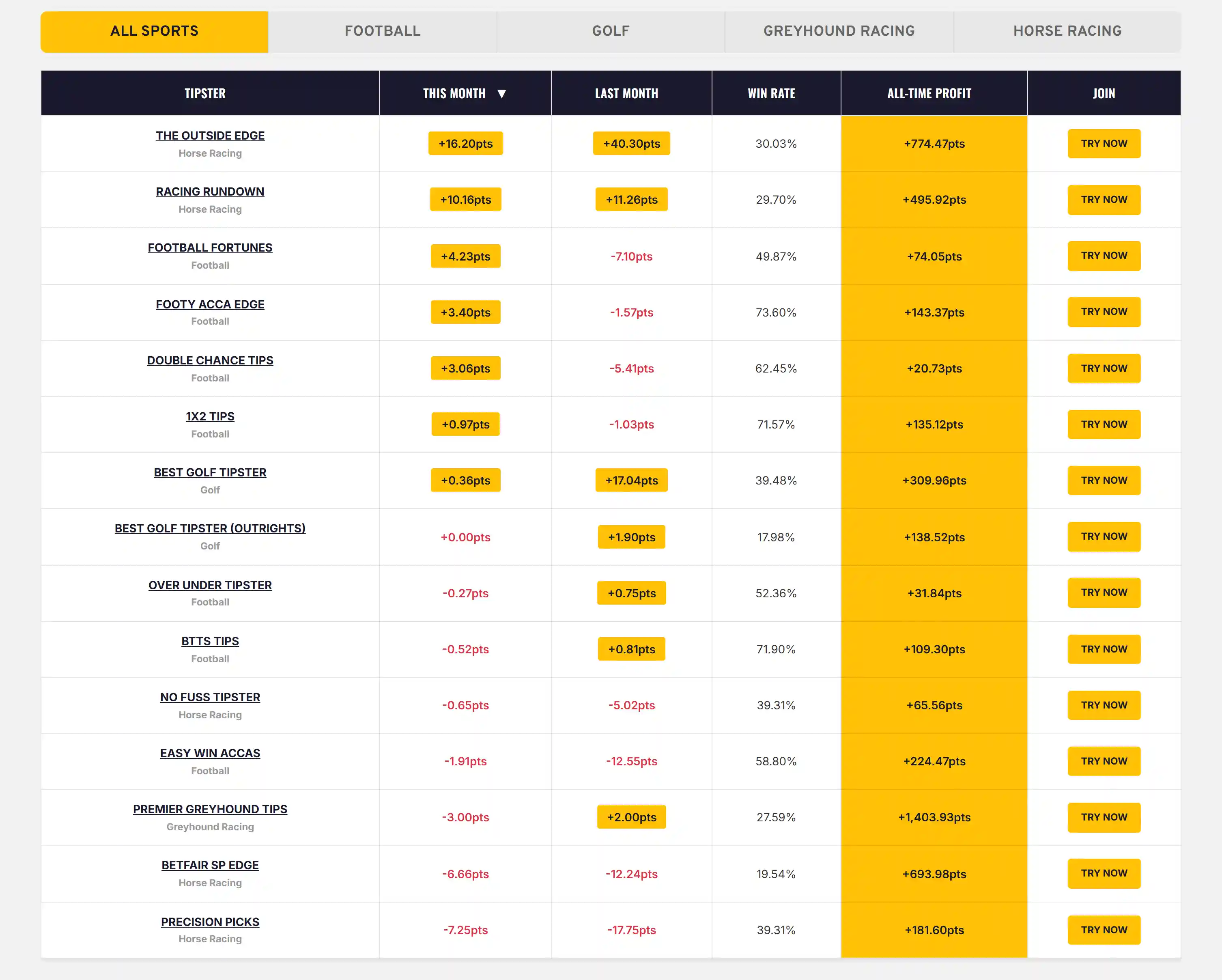Open Best Golf Tipster link
This screenshot has width=1222, height=980.
(x=210, y=473)
